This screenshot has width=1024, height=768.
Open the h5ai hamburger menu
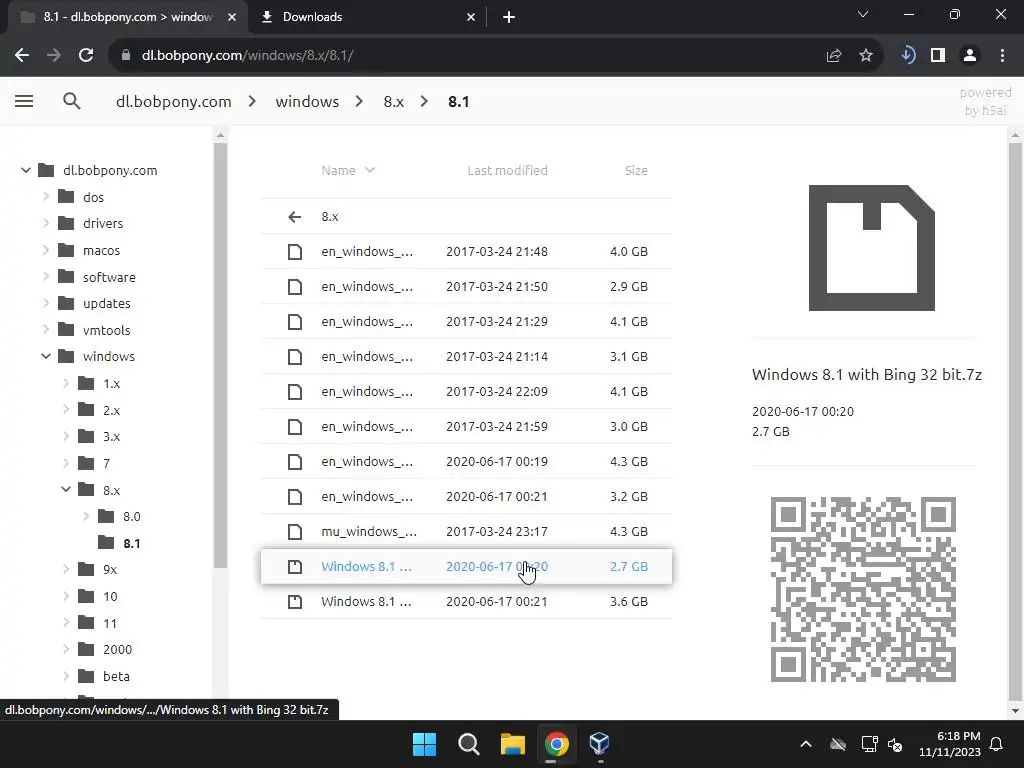click(x=24, y=101)
